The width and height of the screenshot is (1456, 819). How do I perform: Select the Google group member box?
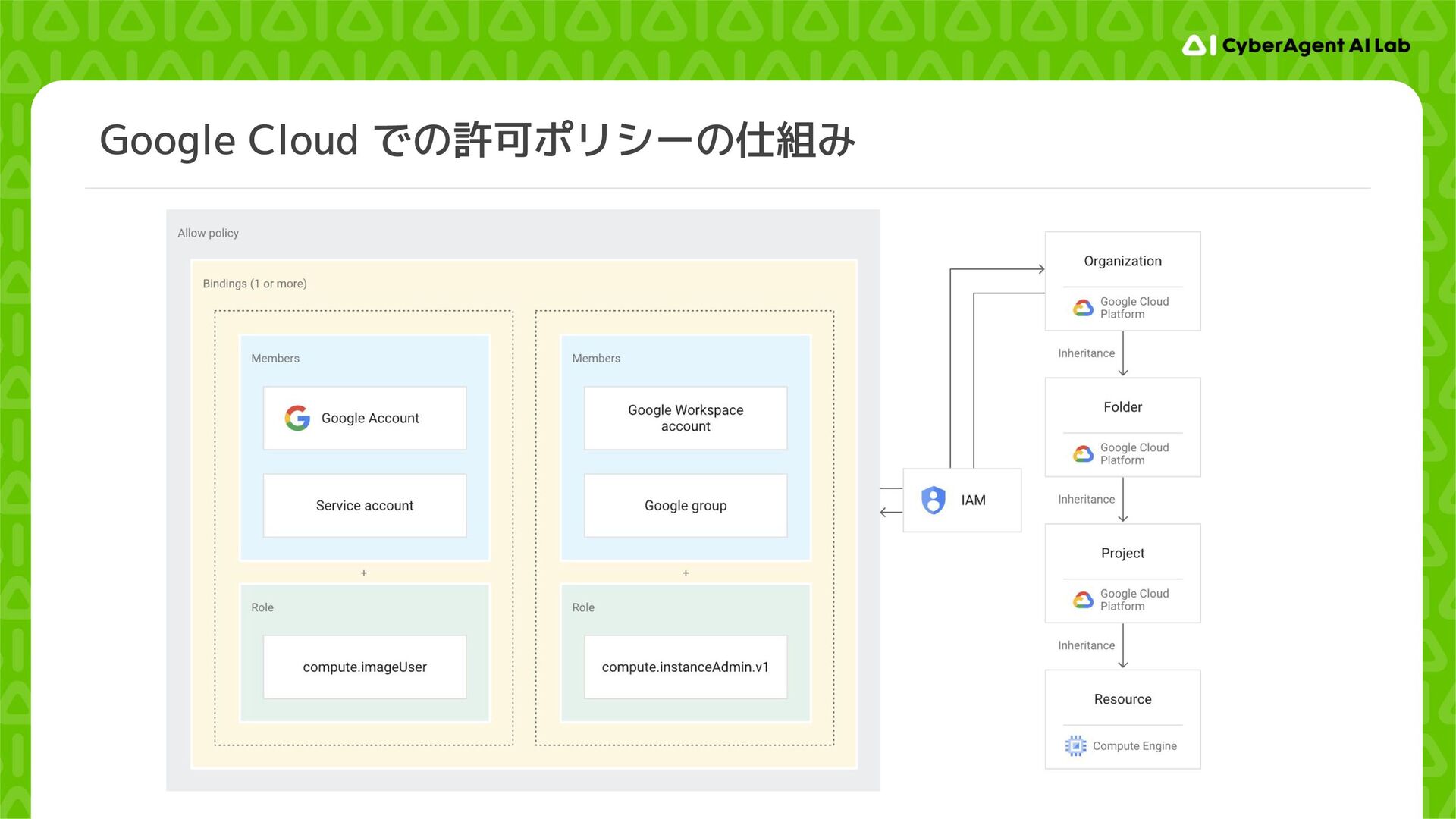[686, 506]
